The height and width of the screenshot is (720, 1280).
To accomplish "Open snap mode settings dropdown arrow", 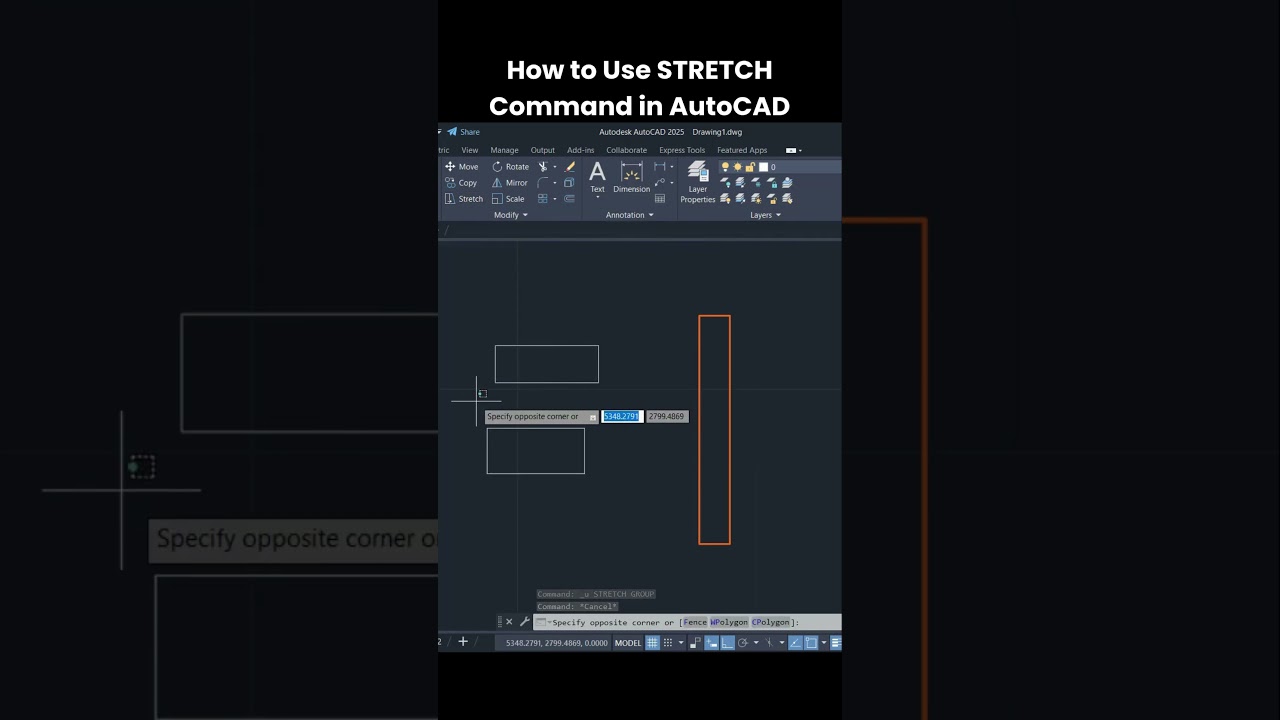I will pyautogui.click(x=681, y=643).
